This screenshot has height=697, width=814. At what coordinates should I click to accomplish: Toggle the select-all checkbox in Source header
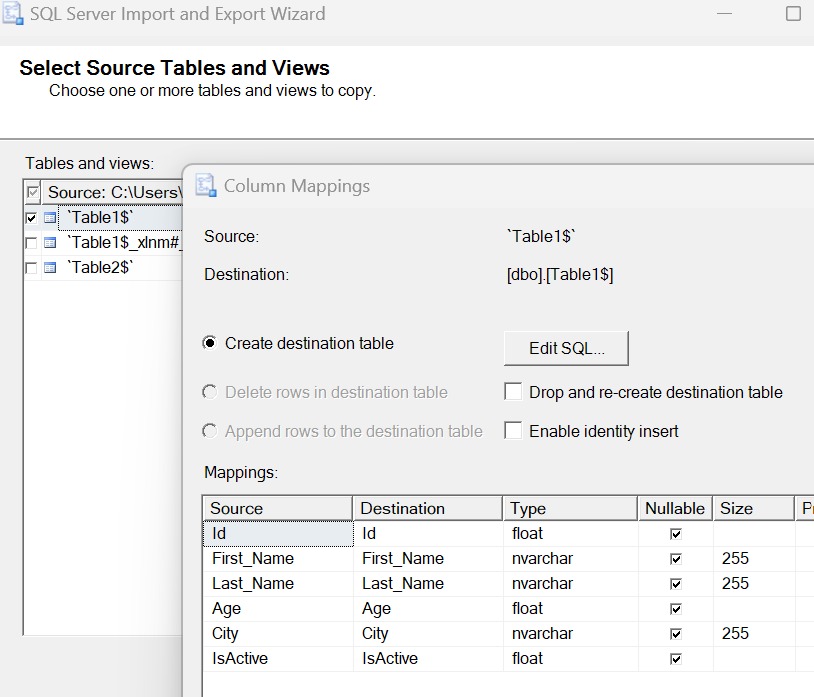(x=33, y=192)
